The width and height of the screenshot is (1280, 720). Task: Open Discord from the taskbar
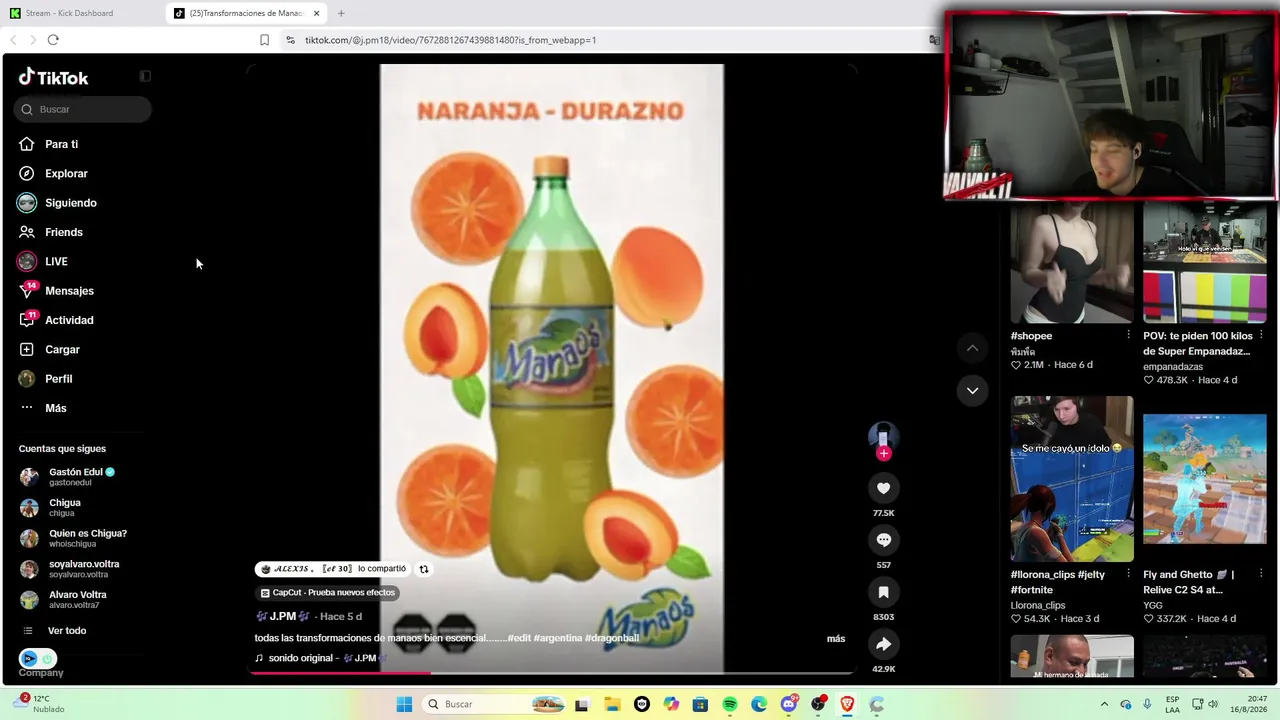(789, 704)
